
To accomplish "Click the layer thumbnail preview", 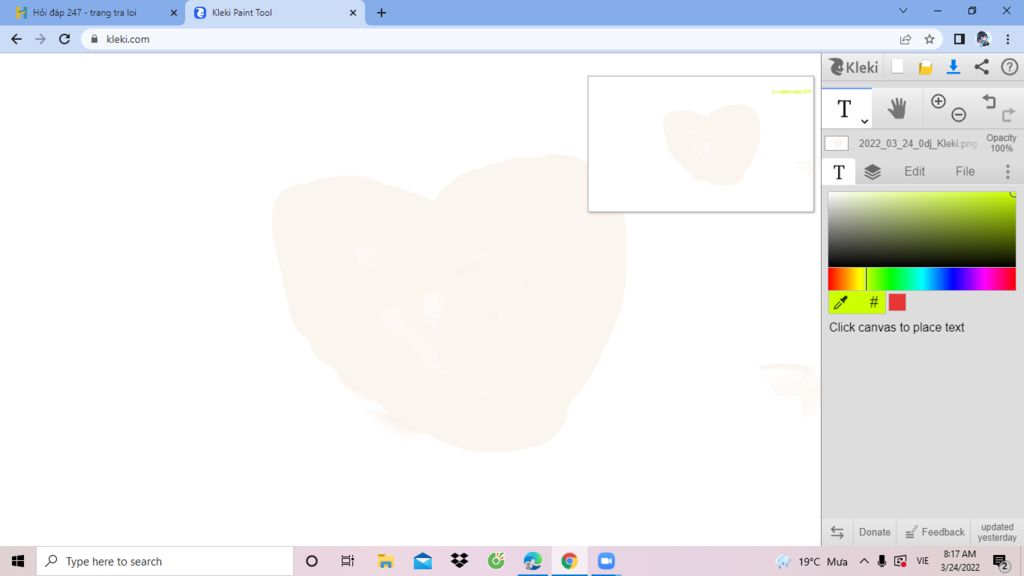I will 837,144.
